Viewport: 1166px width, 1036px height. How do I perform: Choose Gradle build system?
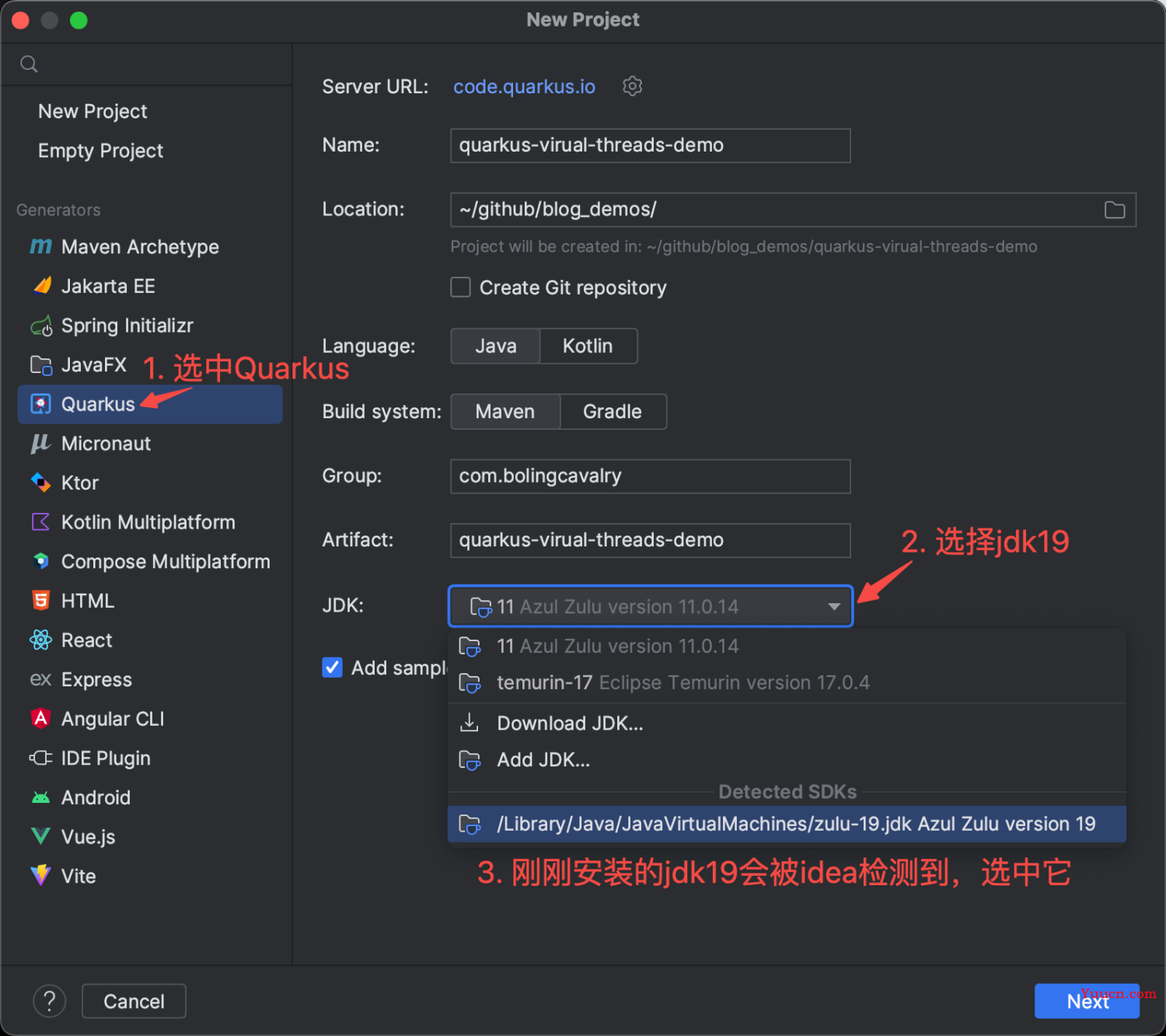[613, 411]
